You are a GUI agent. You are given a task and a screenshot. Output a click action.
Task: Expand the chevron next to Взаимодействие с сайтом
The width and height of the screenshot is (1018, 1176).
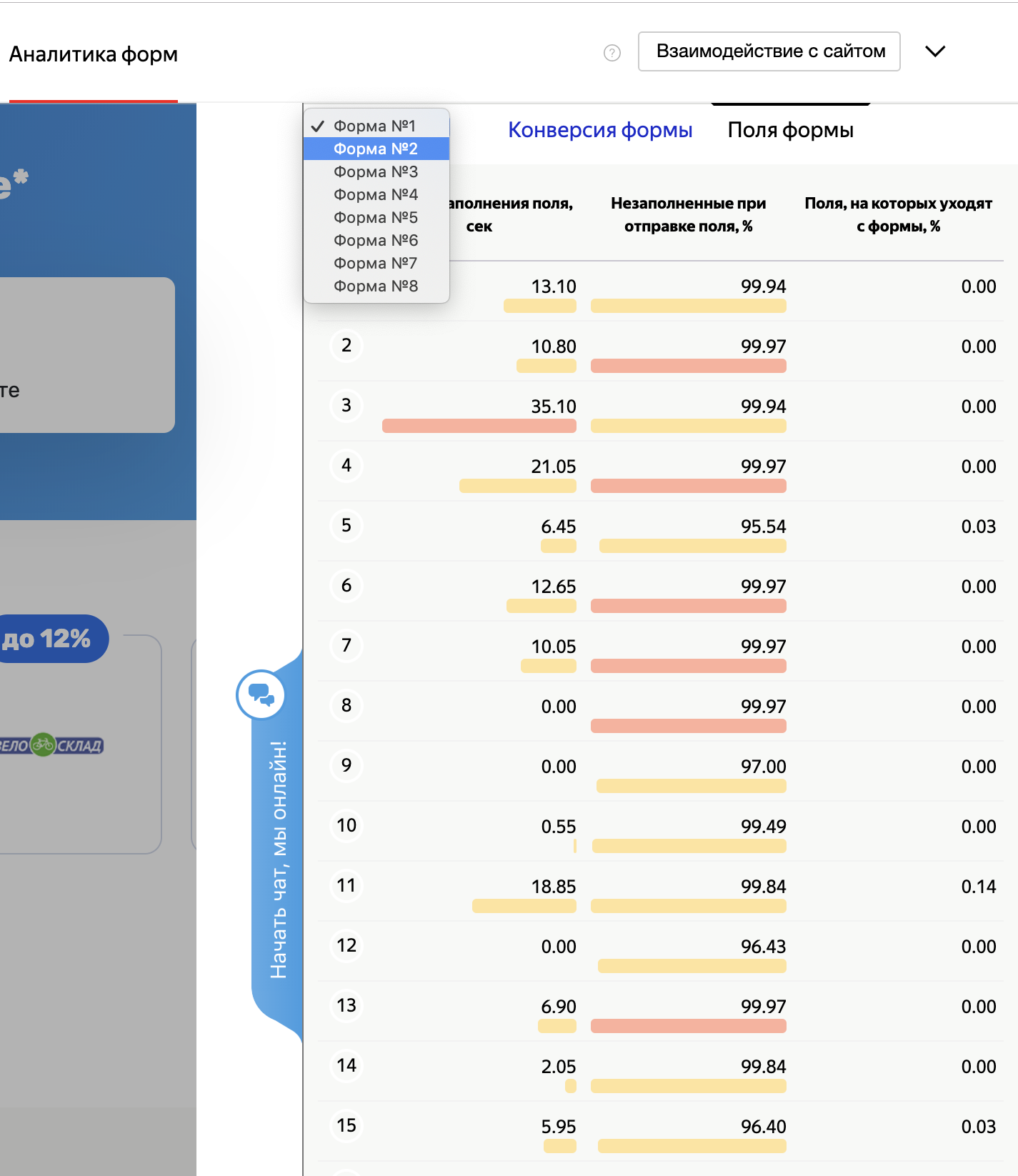tap(935, 51)
